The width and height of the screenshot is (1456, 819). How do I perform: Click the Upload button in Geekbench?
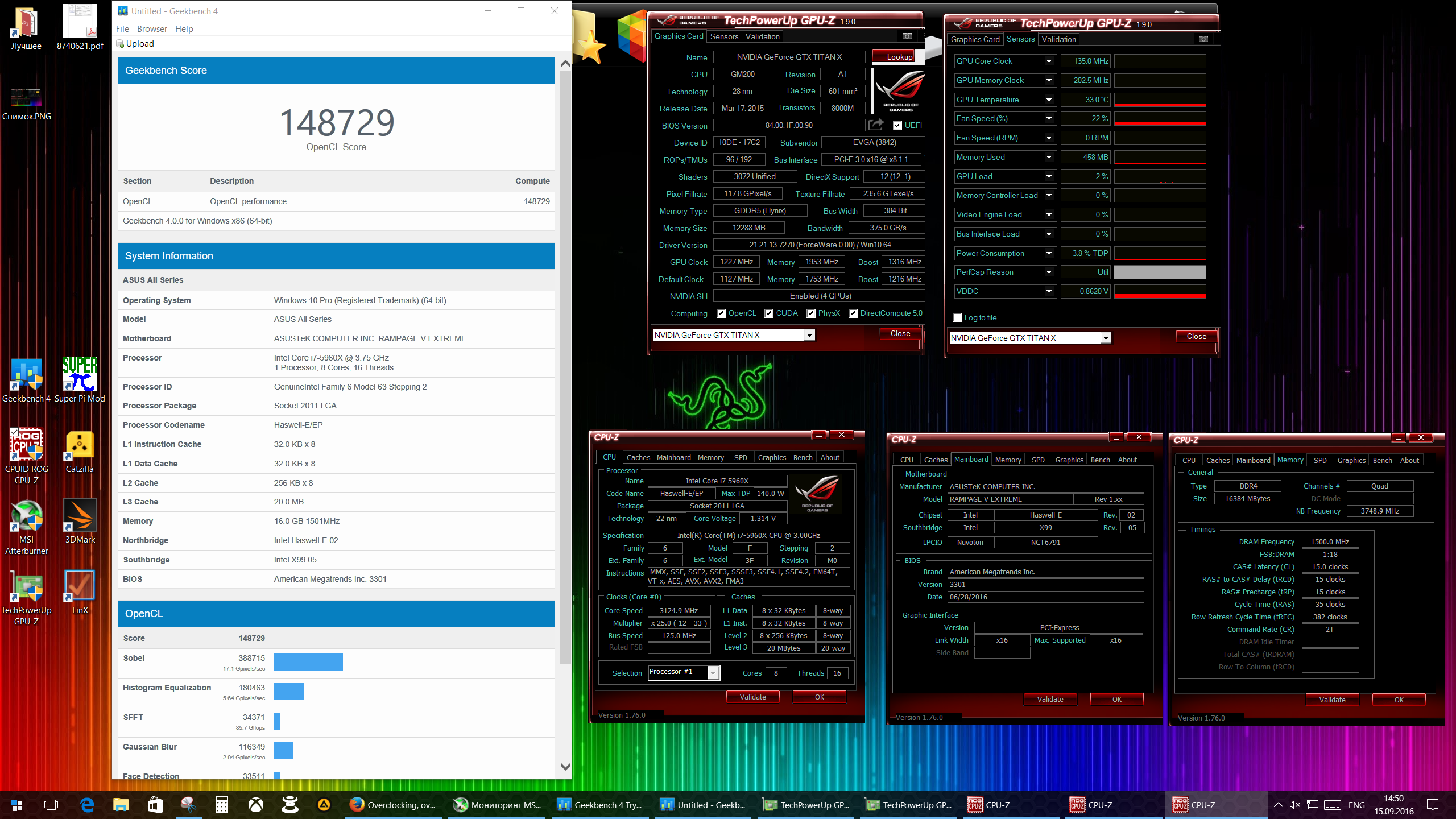pos(135,44)
